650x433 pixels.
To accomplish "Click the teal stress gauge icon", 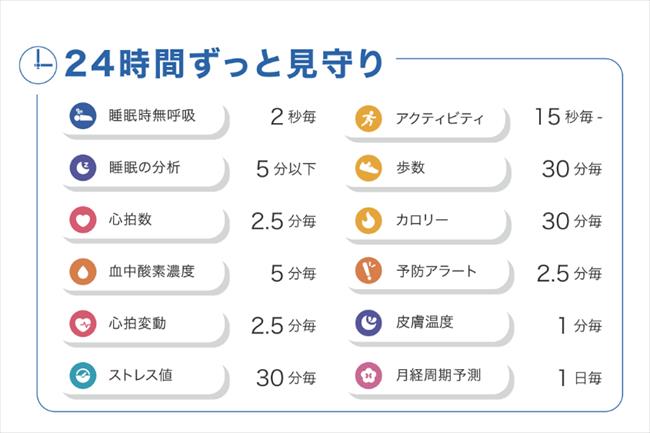I will 82,376.
